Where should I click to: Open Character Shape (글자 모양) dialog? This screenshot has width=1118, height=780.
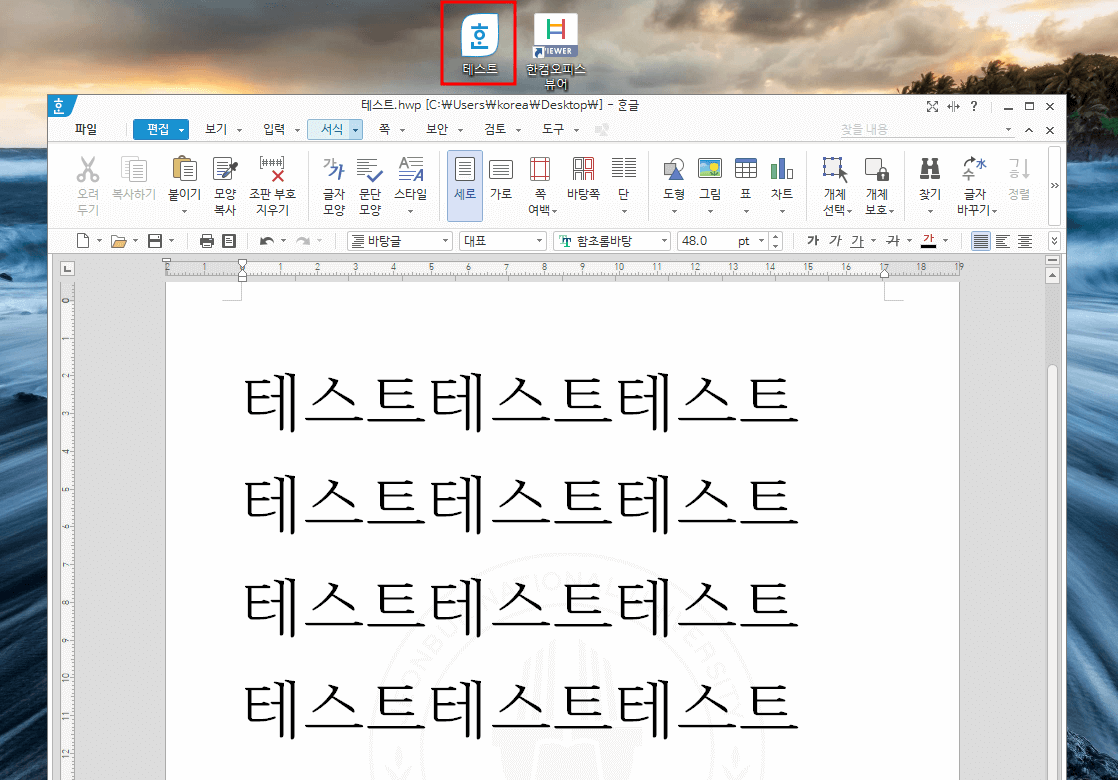click(334, 170)
